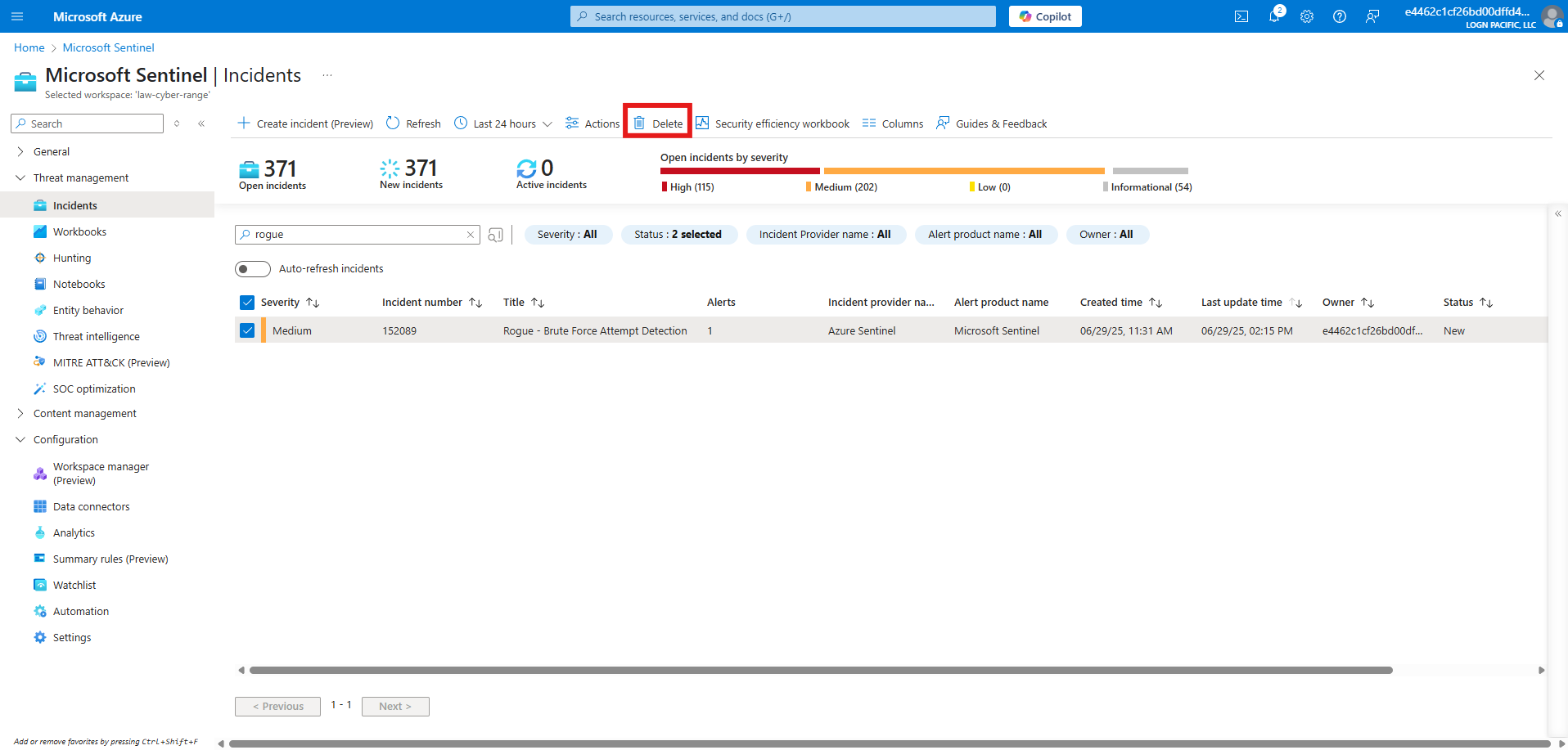Click the High (115) severity legend
Screen dimensions: 1568x750
coord(688,187)
